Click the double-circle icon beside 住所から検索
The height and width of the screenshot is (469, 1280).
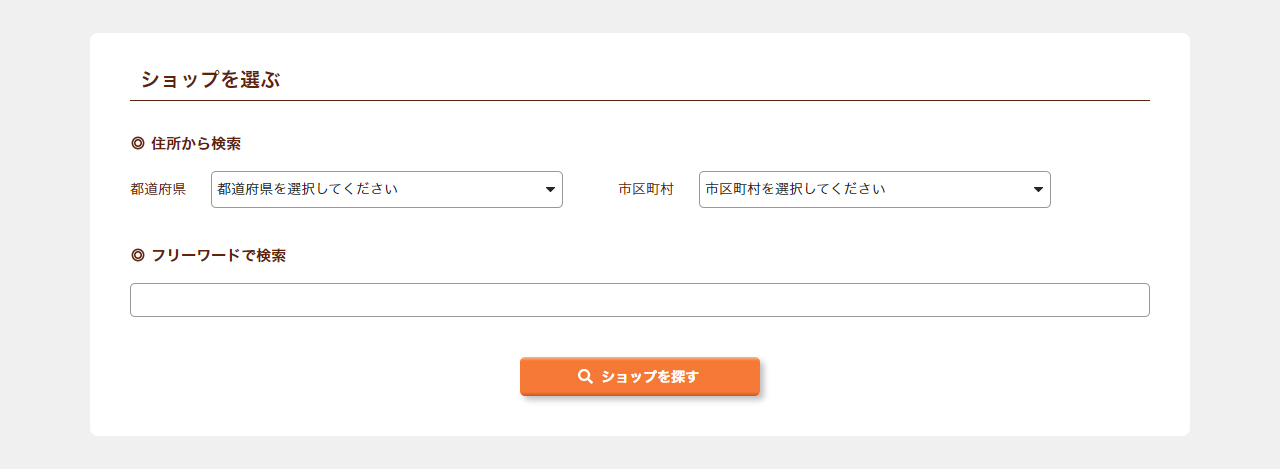(x=138, y=143)
